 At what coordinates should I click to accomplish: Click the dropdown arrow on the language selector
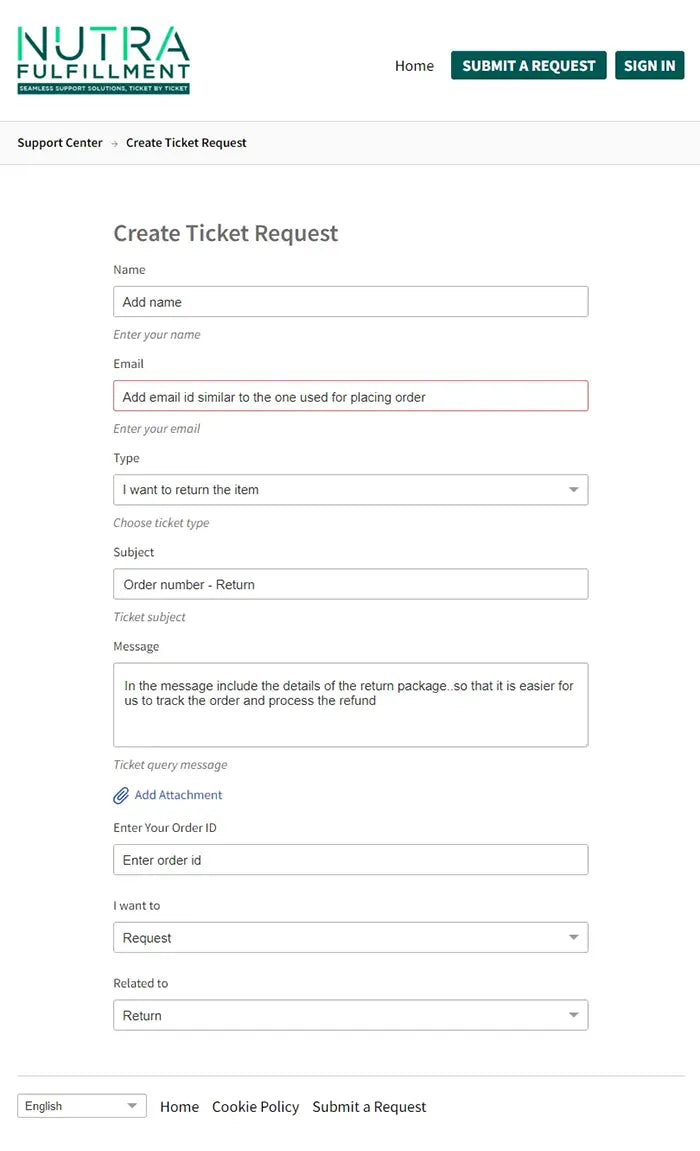(x=131, y=1106)
